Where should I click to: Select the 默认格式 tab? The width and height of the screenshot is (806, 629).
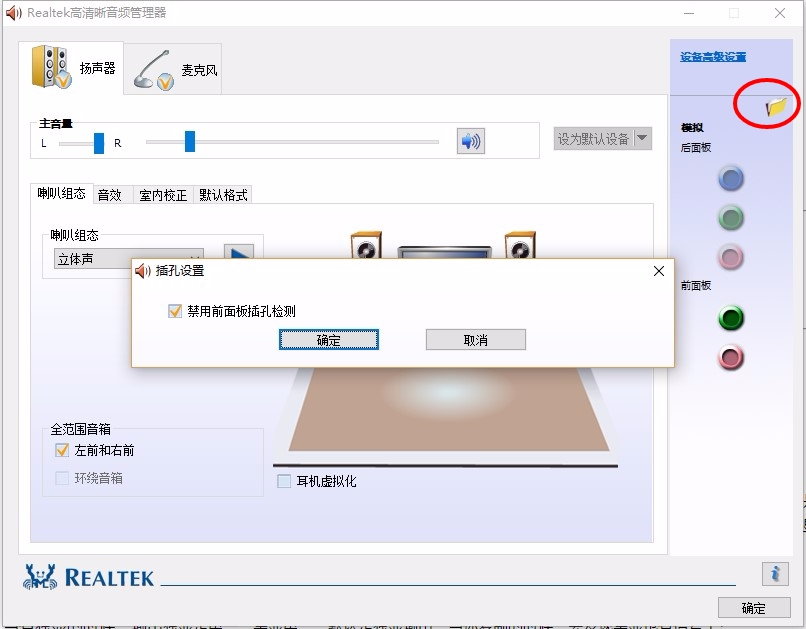pos(223,195)
